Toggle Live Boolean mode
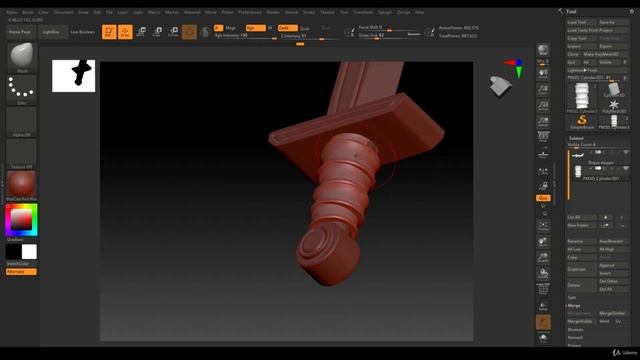640x360 pixels. (82, 32)
